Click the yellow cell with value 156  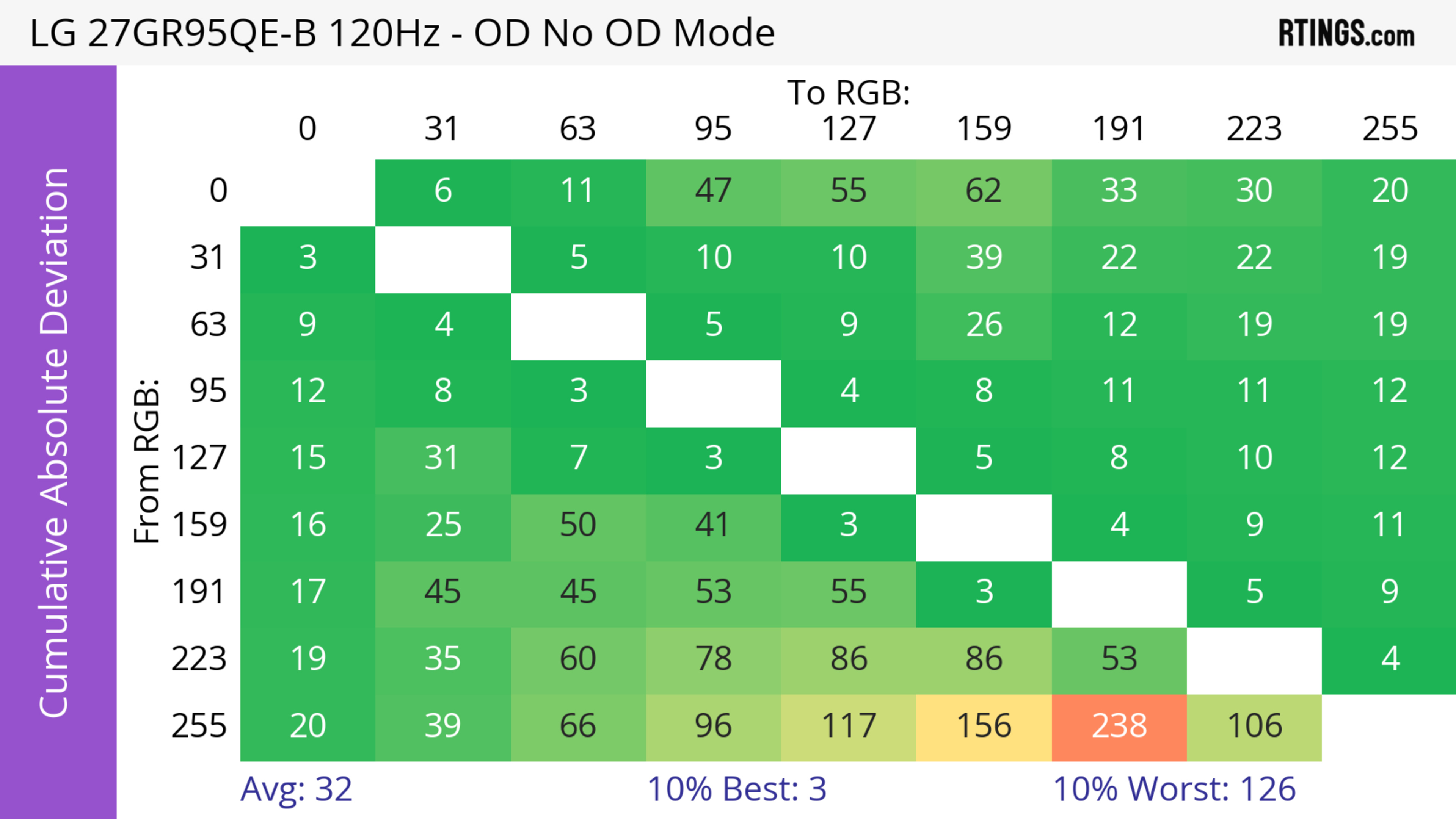pyautogui.click(x=984, y=727)
